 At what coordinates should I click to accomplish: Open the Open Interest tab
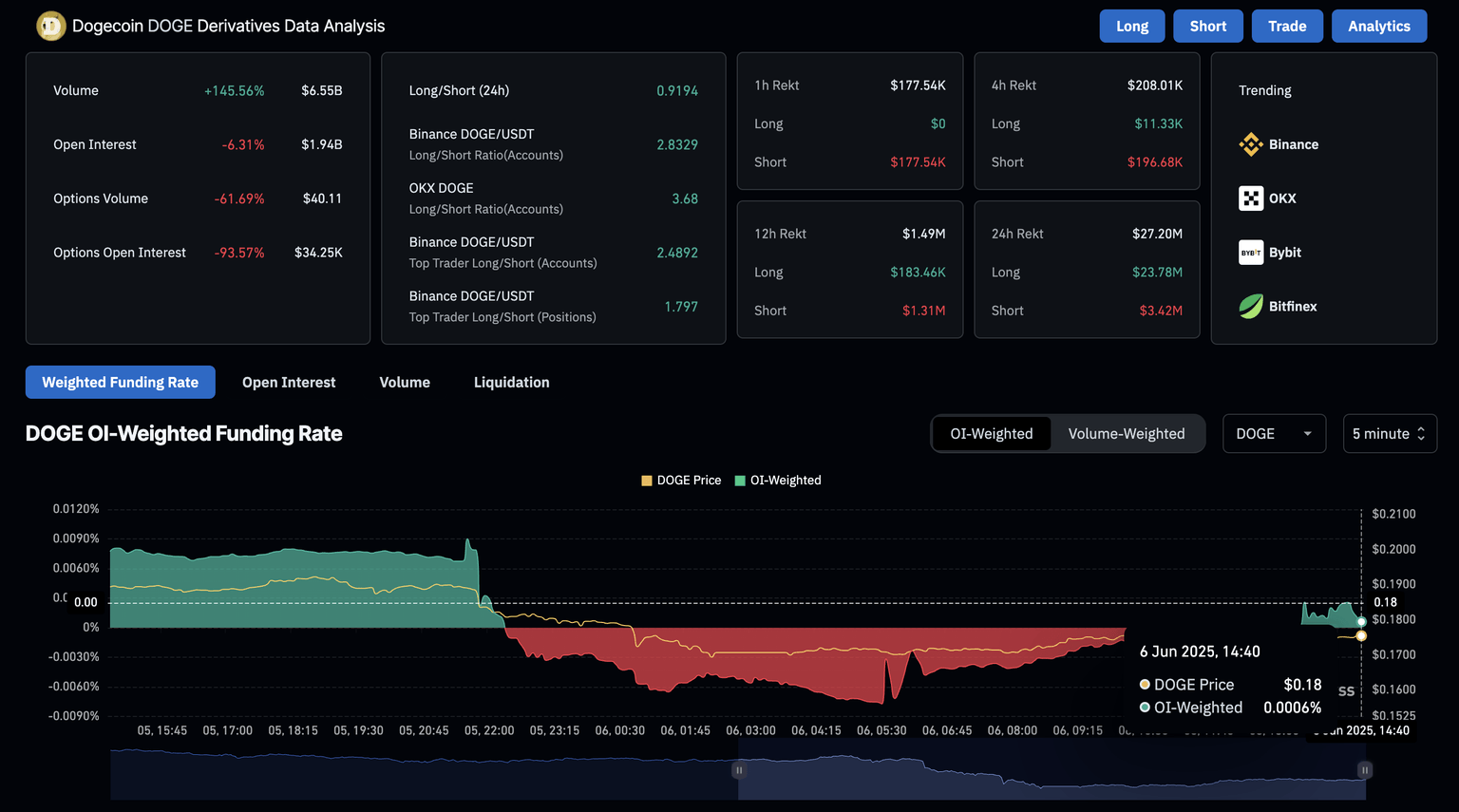[x=289, y=383]
